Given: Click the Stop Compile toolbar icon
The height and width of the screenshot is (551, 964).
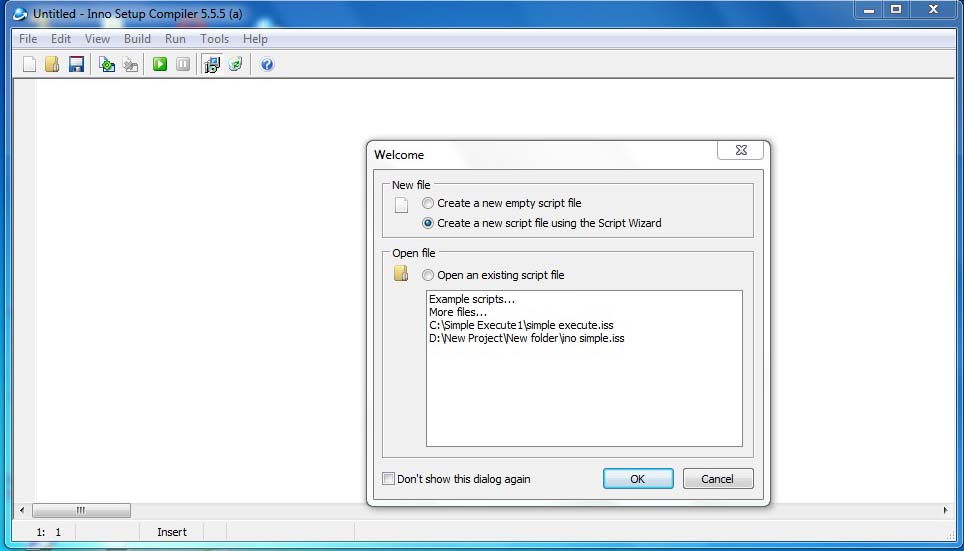Looking at the screenshot, I should 130,64.
